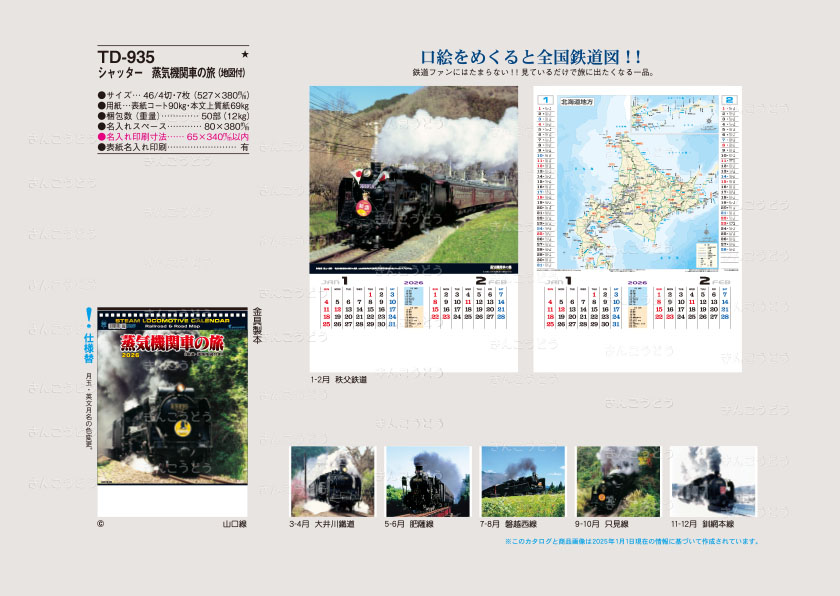This screenshot has height=596, width=840.
Task: Click the month 2 tab on map page
Action: pyautogui.click(x=729, y=100)
